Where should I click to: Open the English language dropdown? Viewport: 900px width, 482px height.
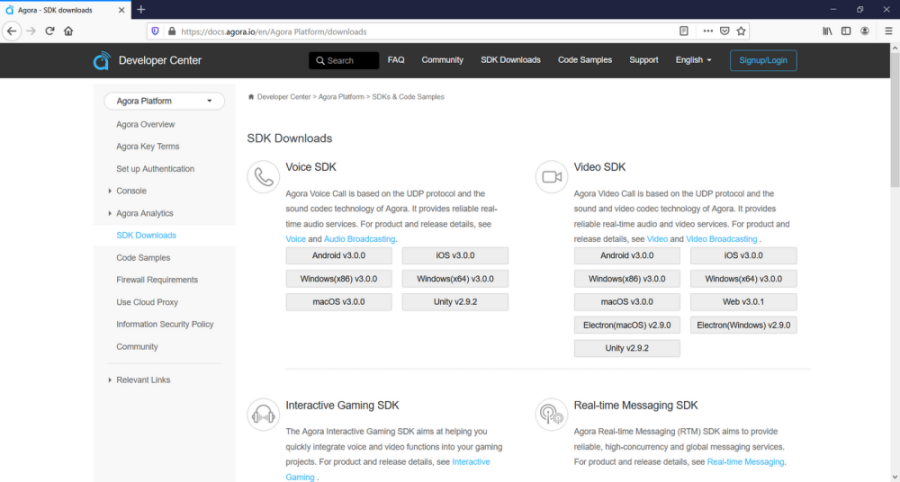[693, 60]
